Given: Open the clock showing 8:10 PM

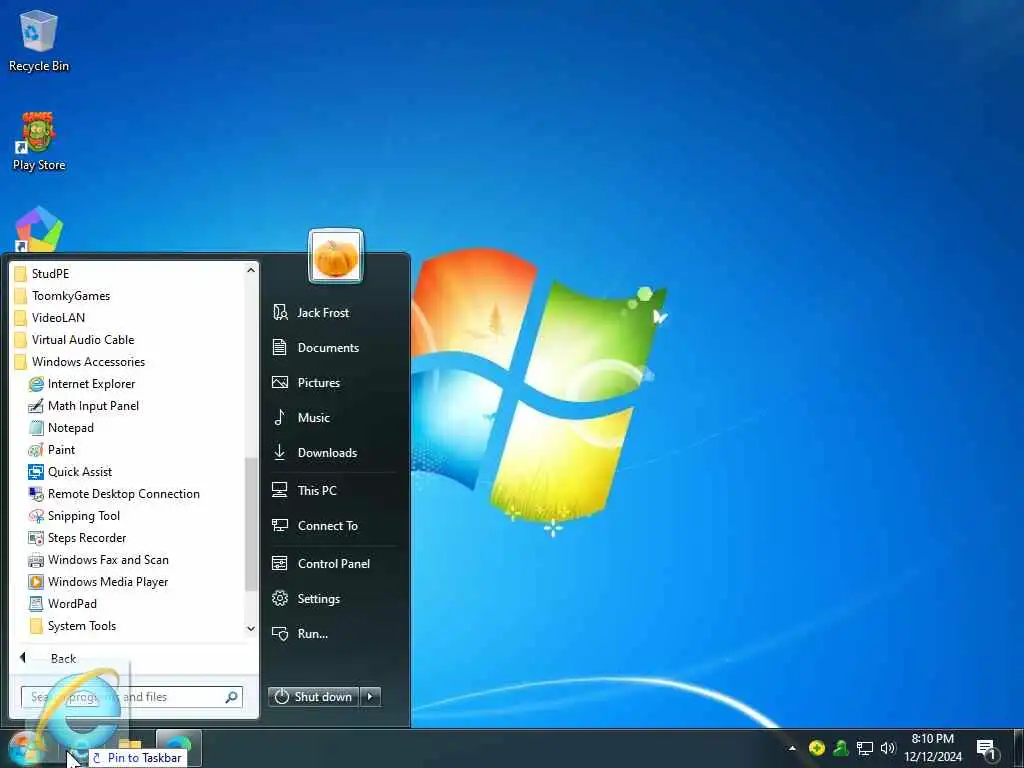Looking at the screenshot, I should [x=933, y=748].
